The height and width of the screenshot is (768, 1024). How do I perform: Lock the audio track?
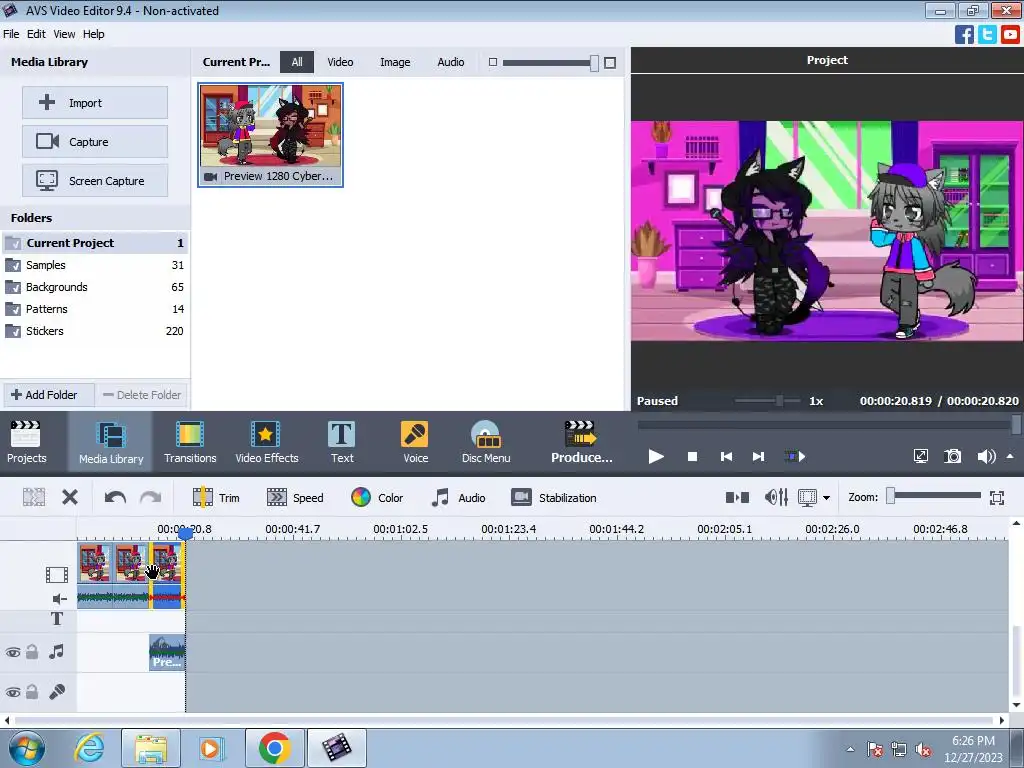coord(32,652)
